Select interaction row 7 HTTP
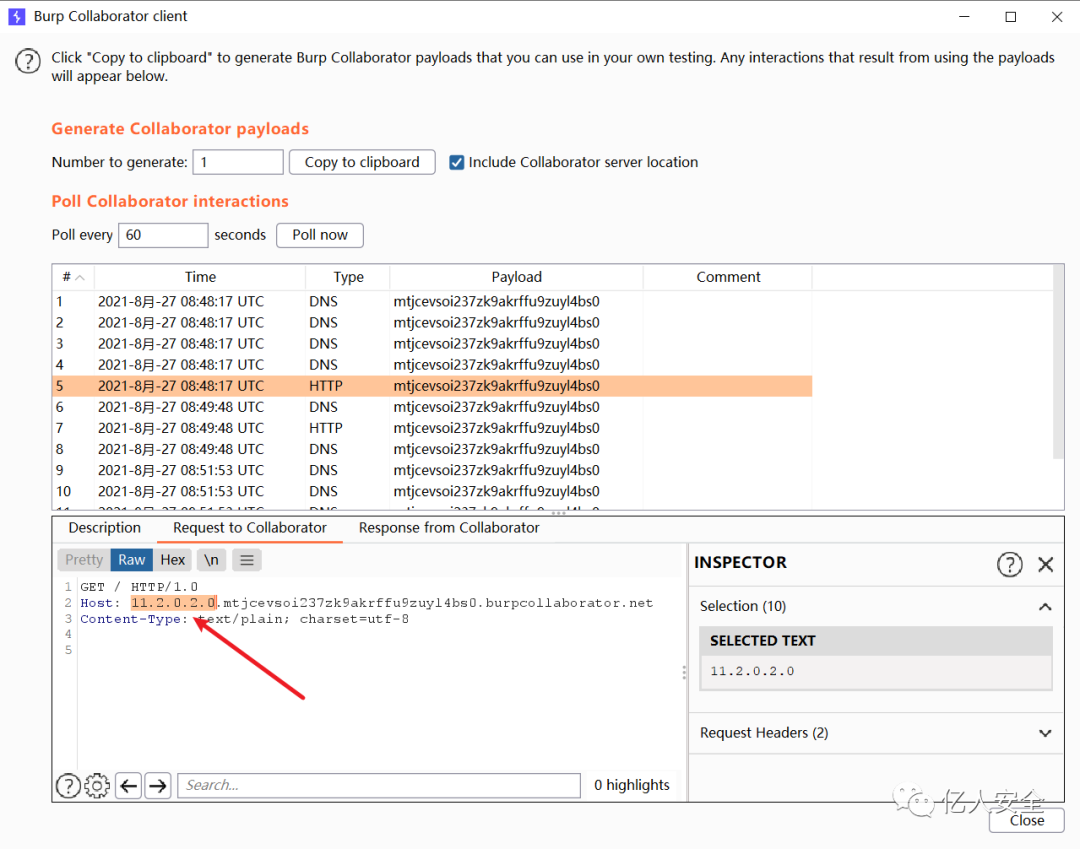The height and width of the screenshot is (849, 1080). click(433, 428)
